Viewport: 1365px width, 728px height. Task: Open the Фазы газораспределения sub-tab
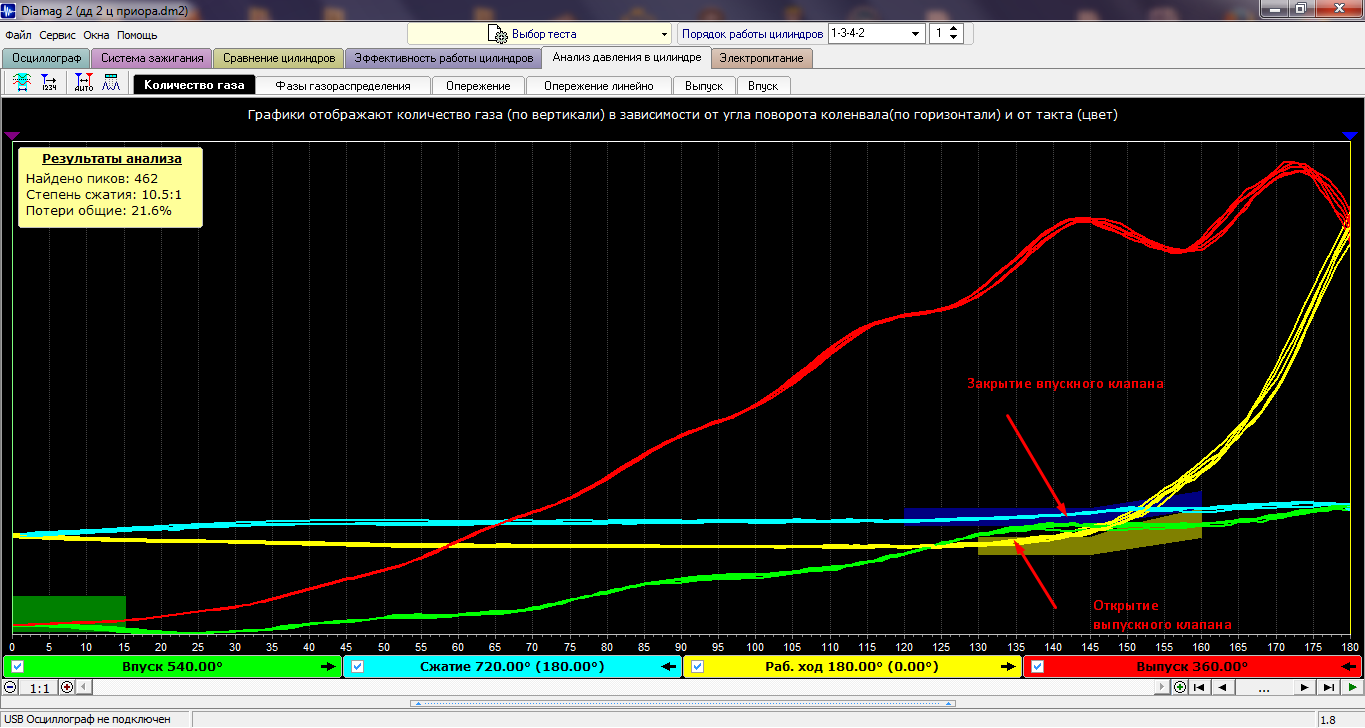(x=343, y=85)
